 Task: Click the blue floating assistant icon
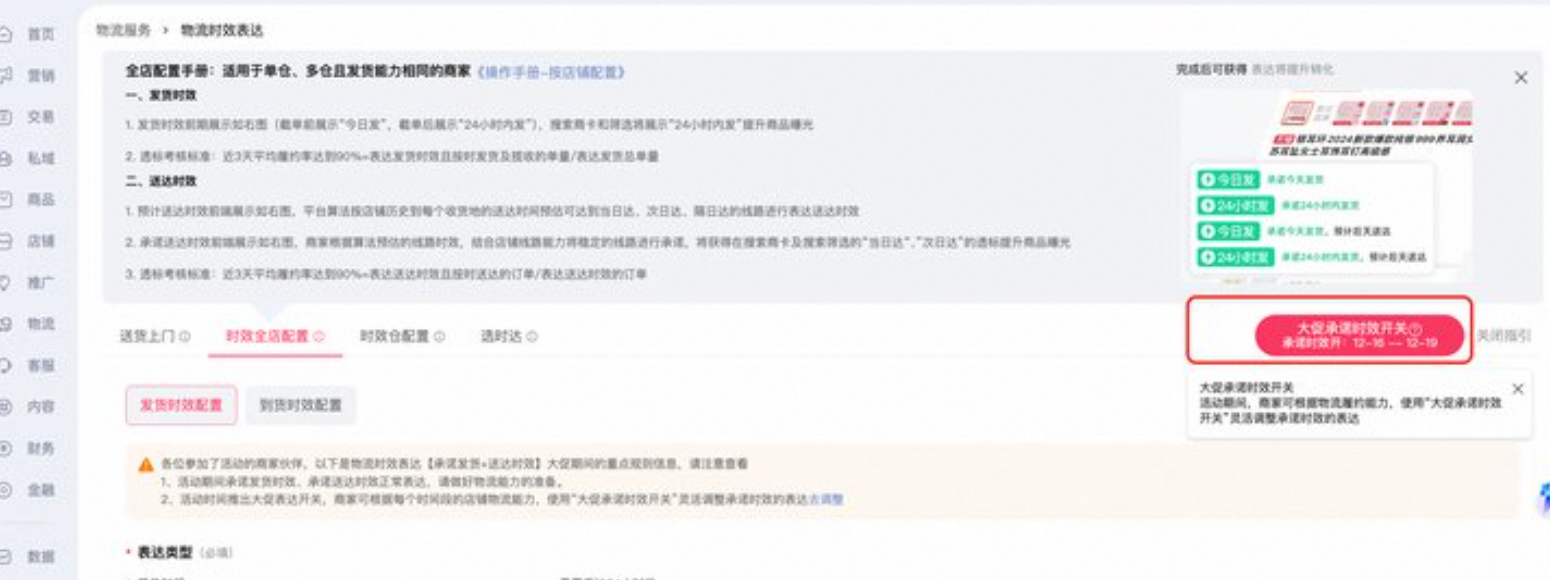[x=1542, y=500]
